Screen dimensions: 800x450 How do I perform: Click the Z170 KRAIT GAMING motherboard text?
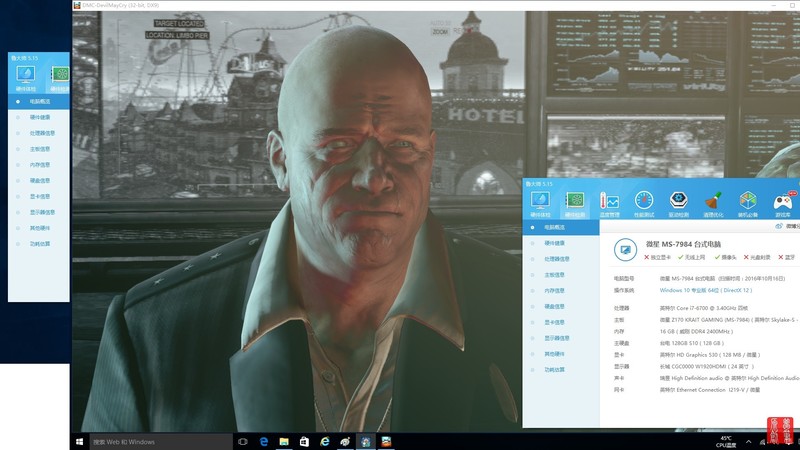point(729,320)
